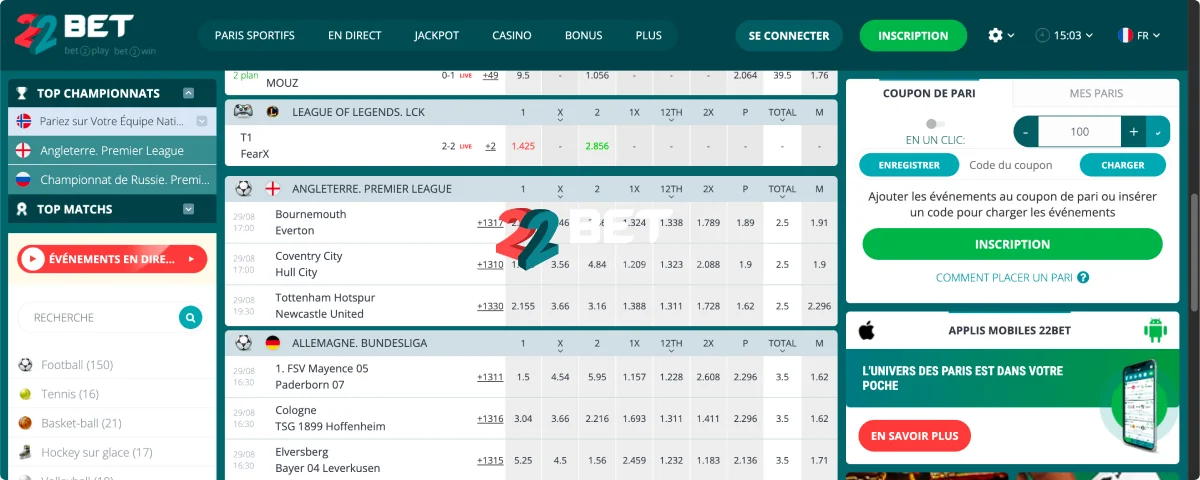1200x480 pixels.
Task: Click the help question mark icon
Action: (1083, 277)
